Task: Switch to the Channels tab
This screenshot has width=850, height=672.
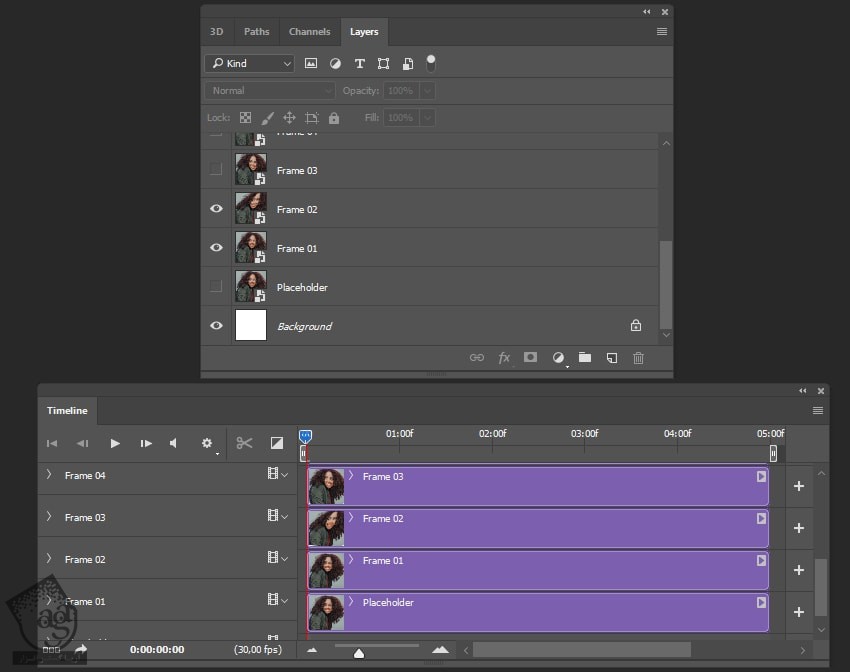Action: click(x=309, y=31)
